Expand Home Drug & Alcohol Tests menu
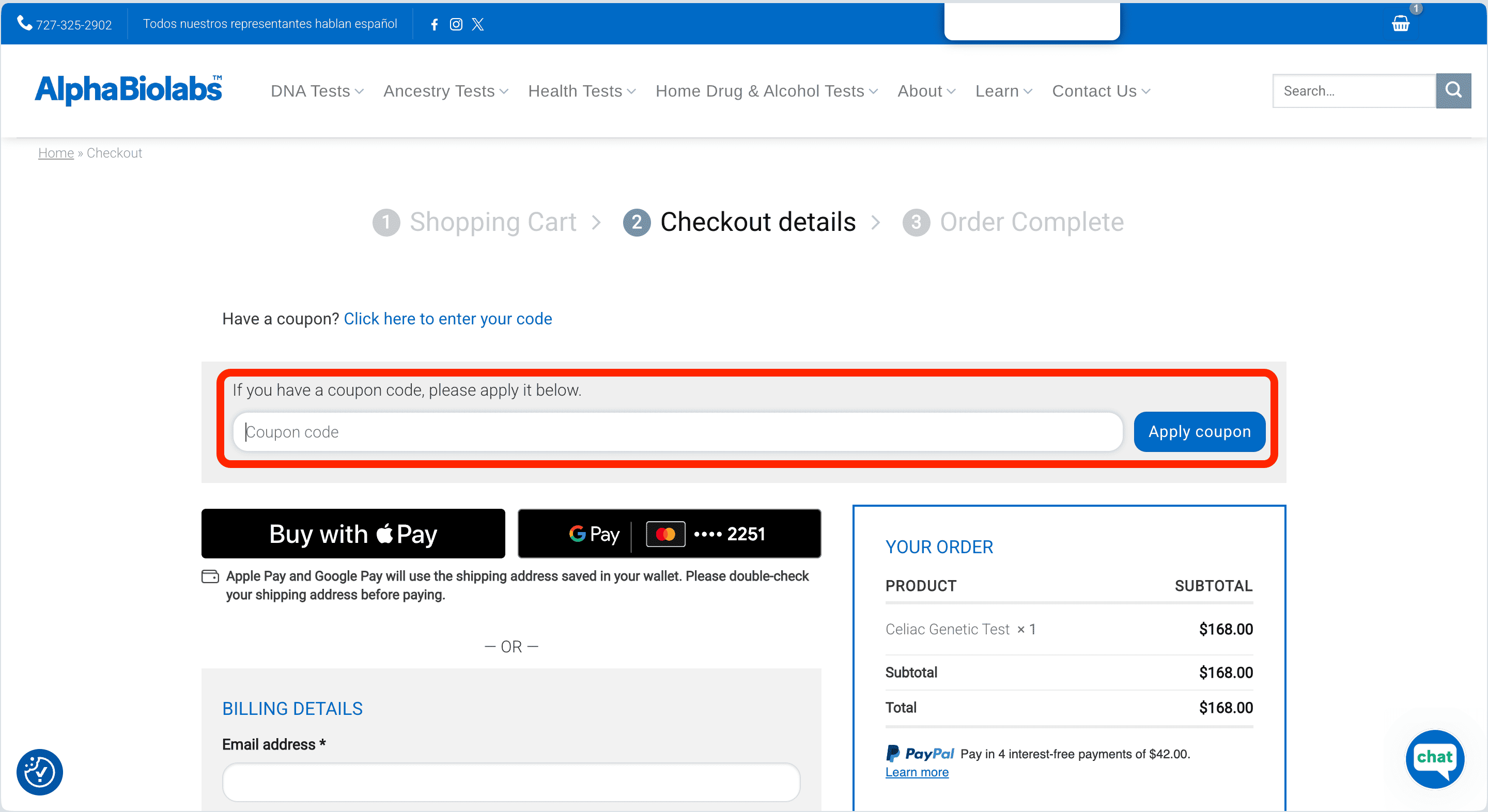The height and width of the screenshot is (812, 1488). [767, 91]
